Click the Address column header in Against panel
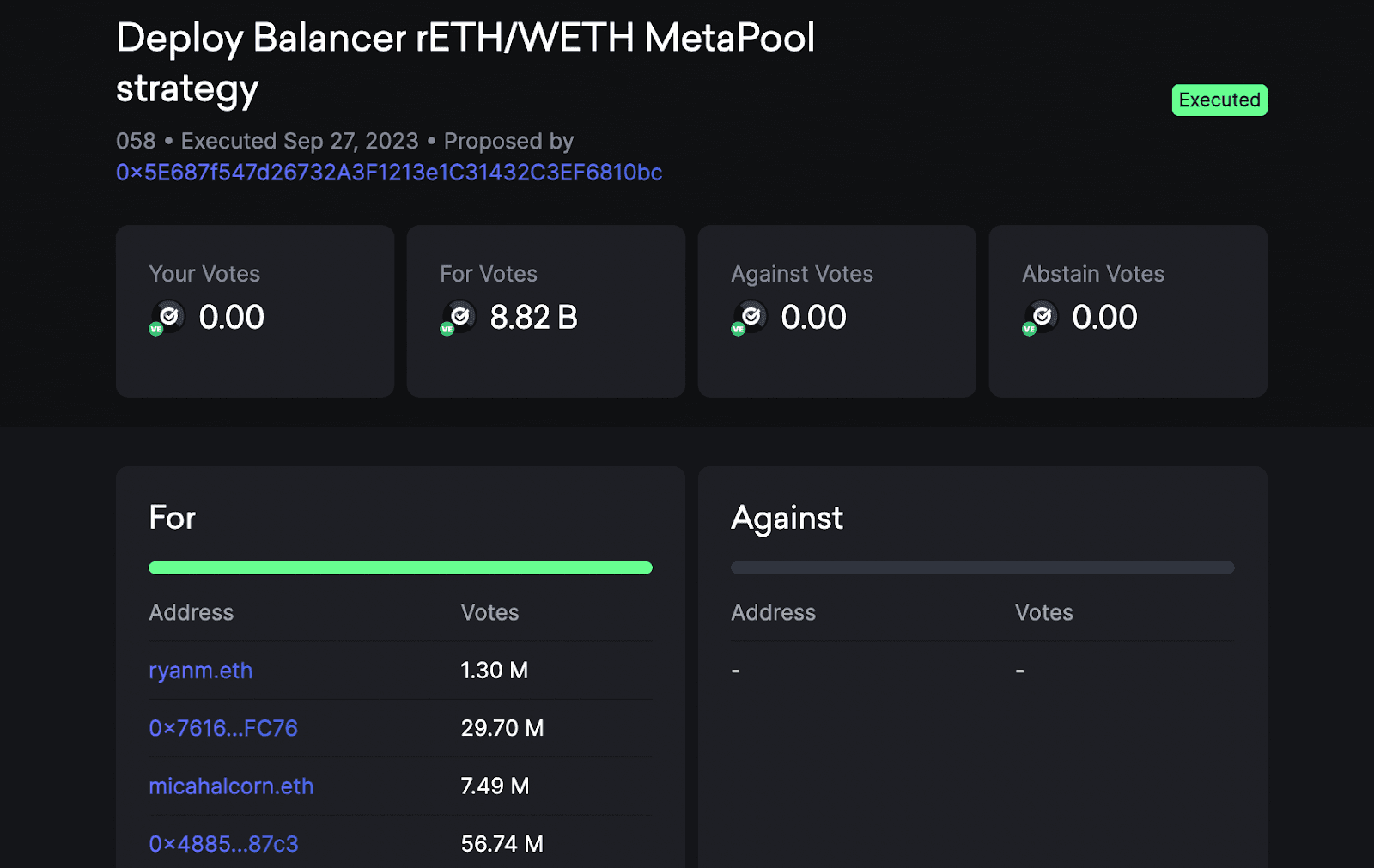1374x868 pixels. pos(774,612)
